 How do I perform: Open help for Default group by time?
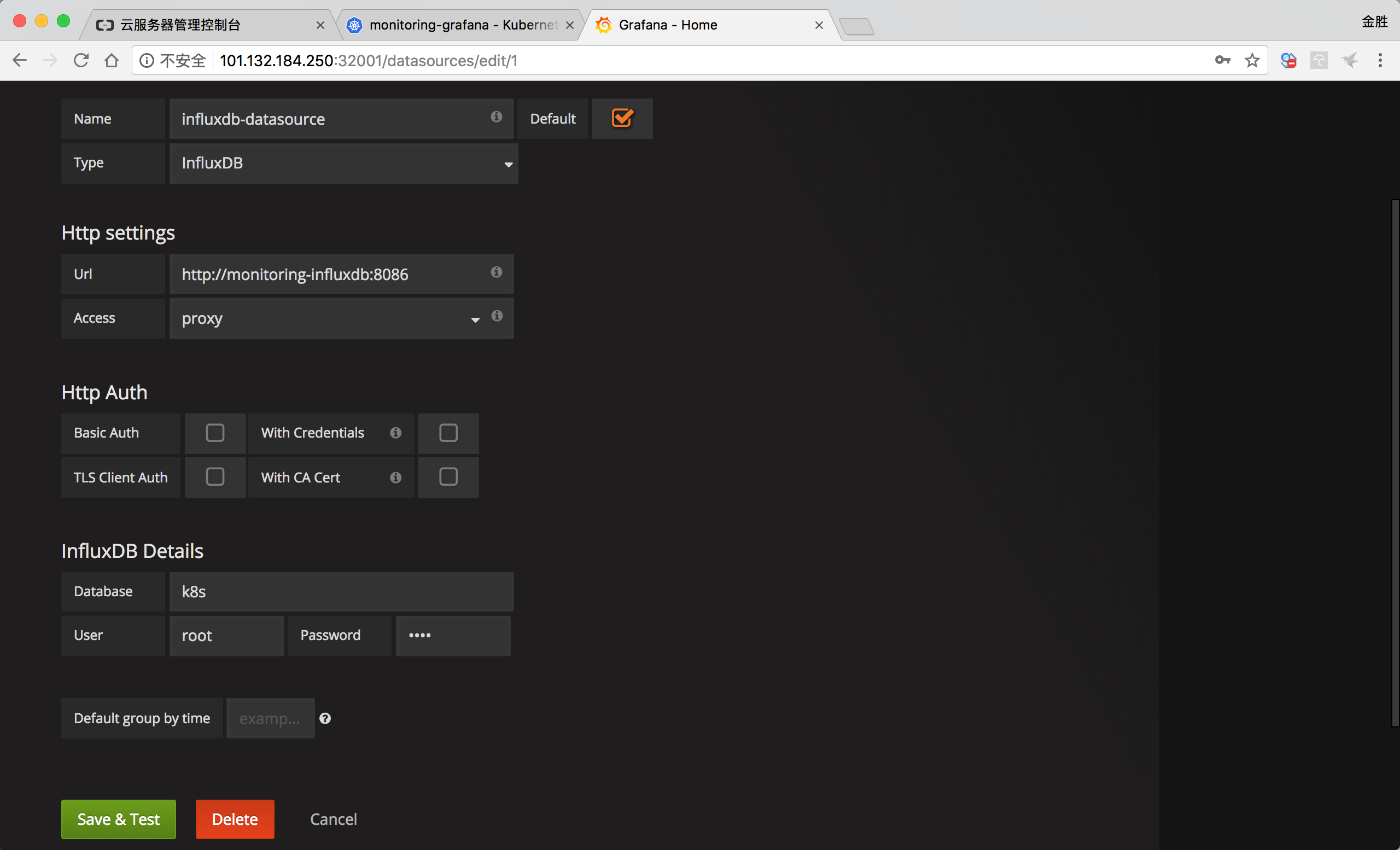click(325, 719)
